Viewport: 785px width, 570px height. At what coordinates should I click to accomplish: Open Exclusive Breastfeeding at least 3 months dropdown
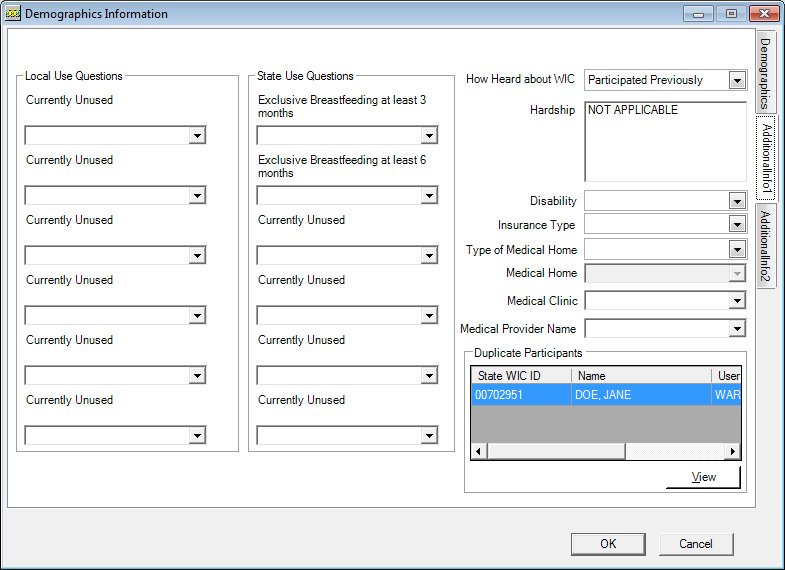point(429,135)
